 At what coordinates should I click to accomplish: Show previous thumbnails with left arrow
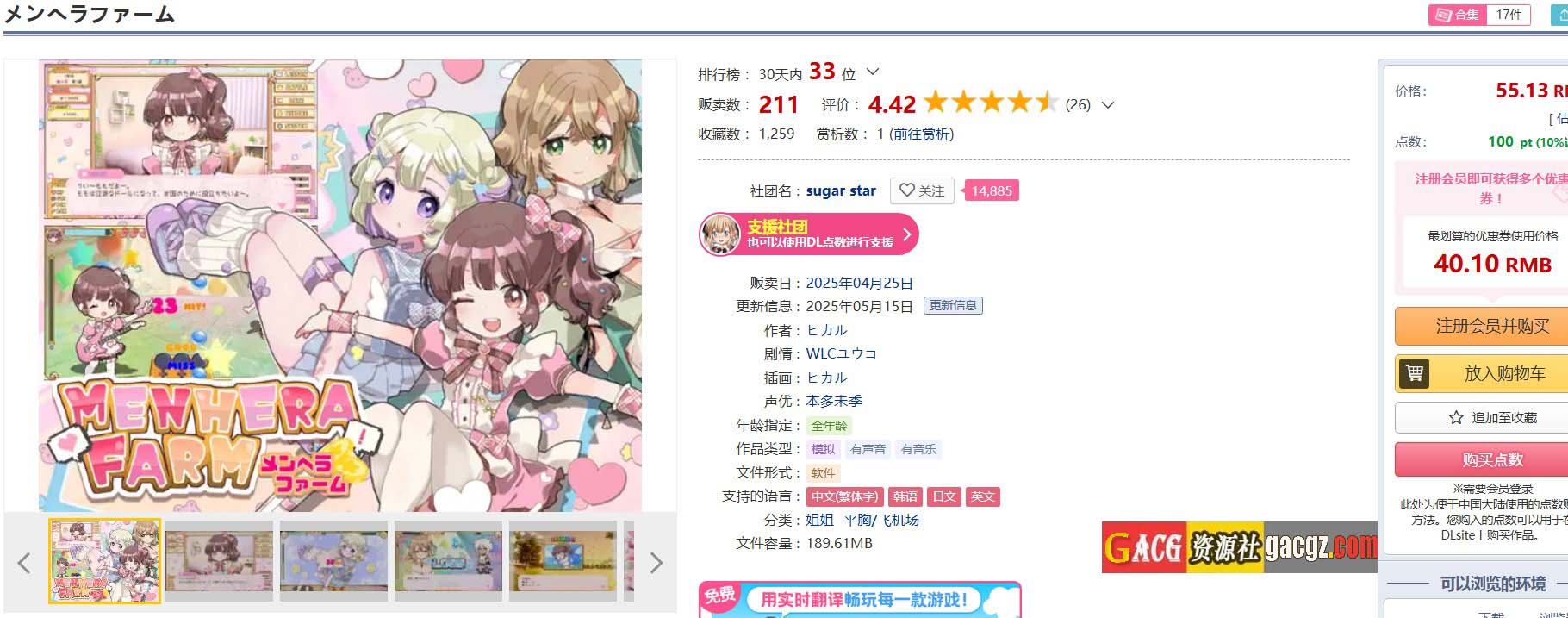click(24, 563)
